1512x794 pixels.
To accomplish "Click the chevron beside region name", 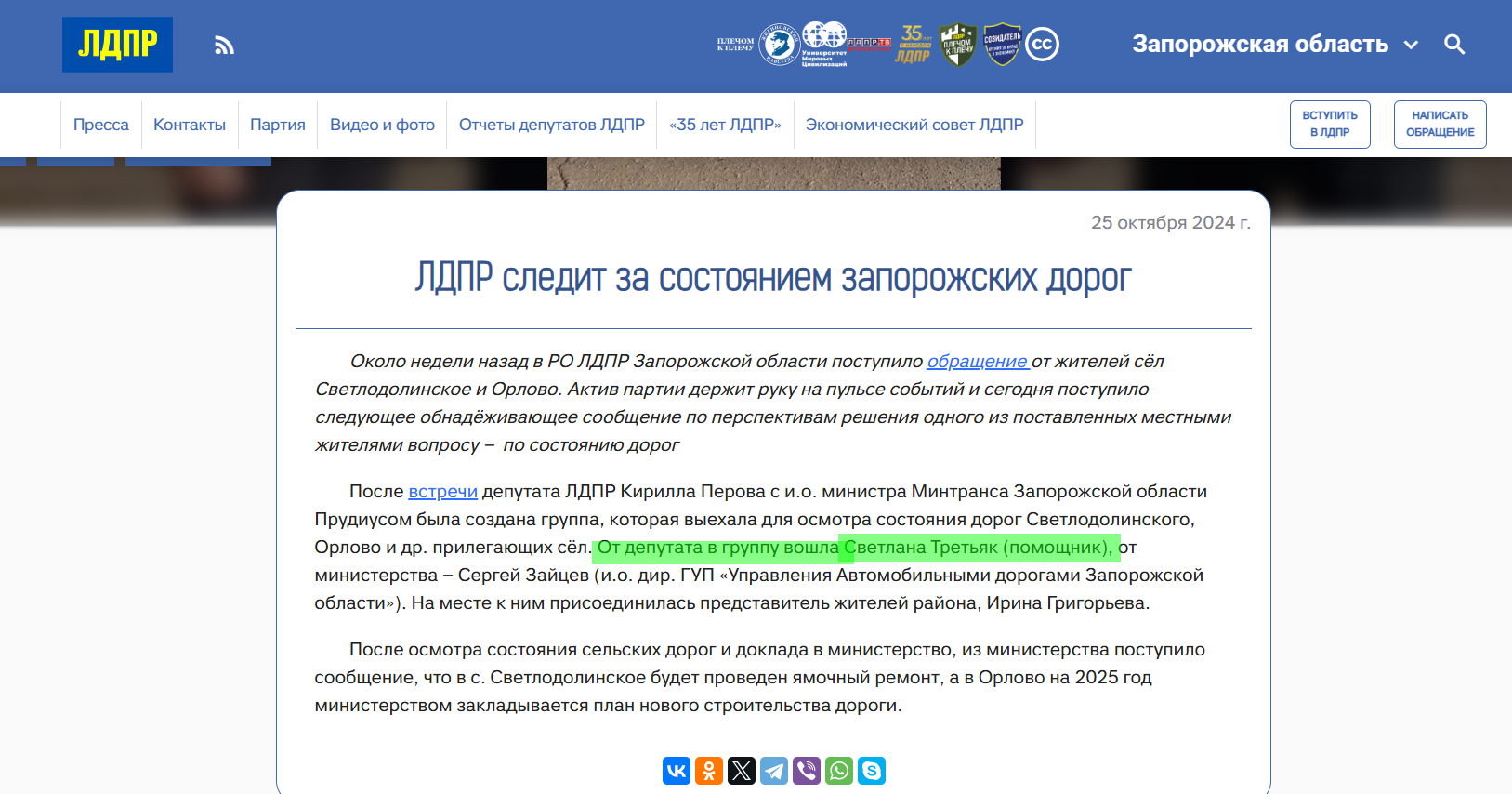I will coord(1411,45).
